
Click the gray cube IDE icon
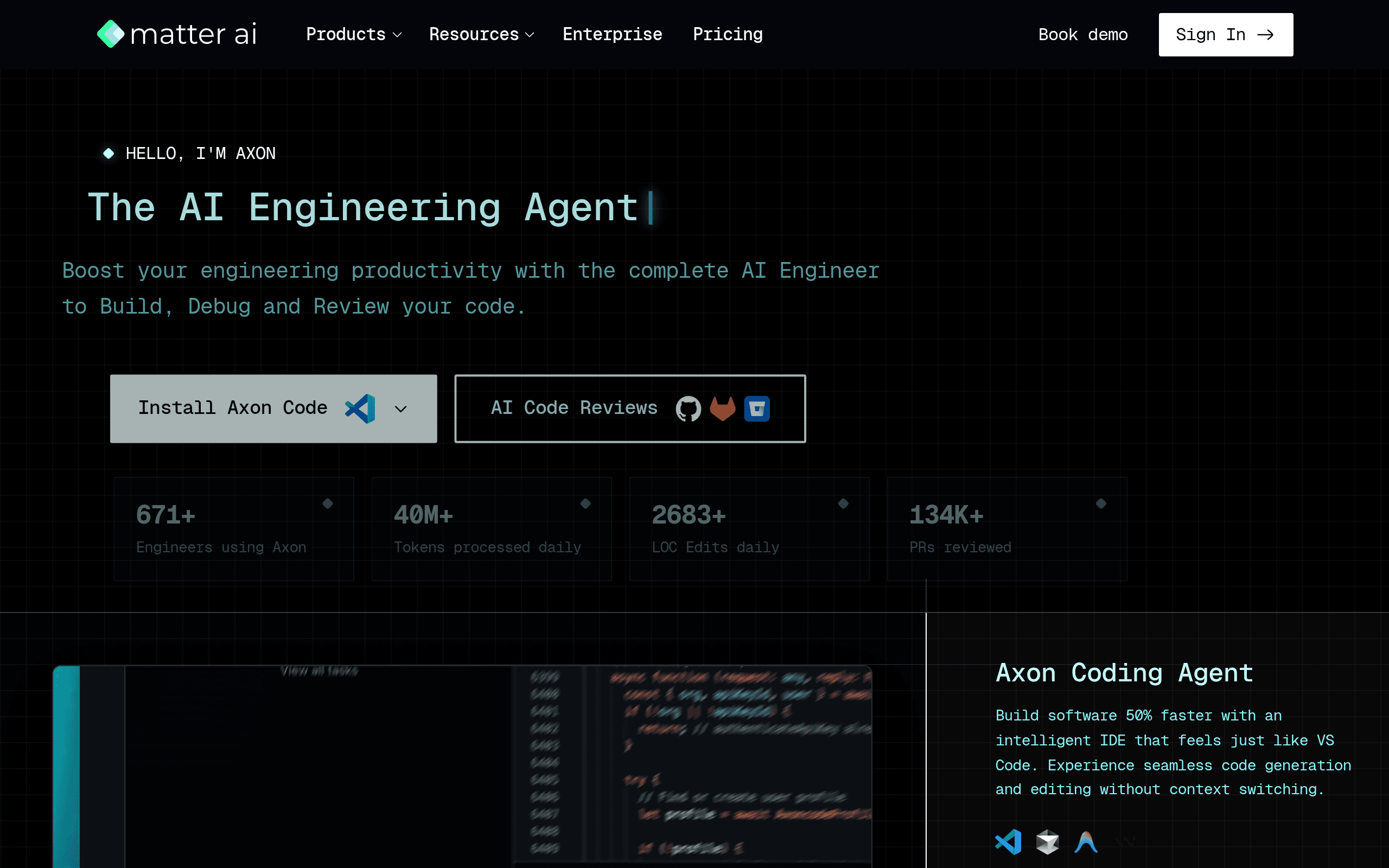1048,842
